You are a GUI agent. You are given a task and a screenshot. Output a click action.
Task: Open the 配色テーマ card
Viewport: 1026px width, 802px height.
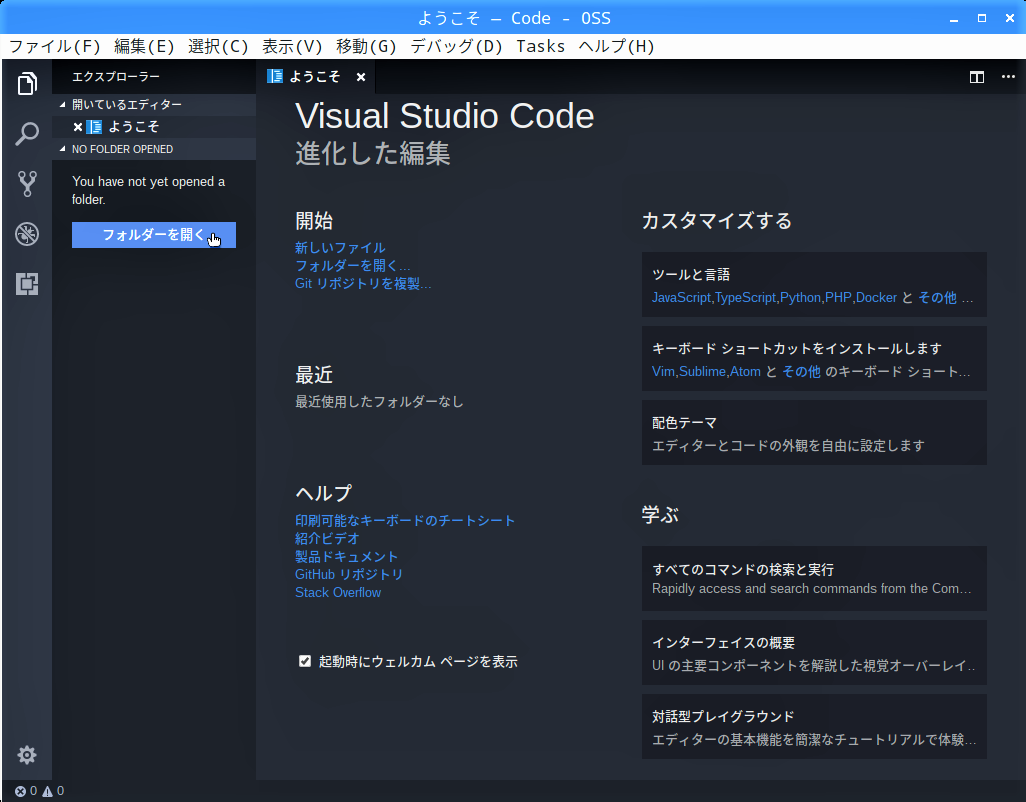tap(814, 433)
